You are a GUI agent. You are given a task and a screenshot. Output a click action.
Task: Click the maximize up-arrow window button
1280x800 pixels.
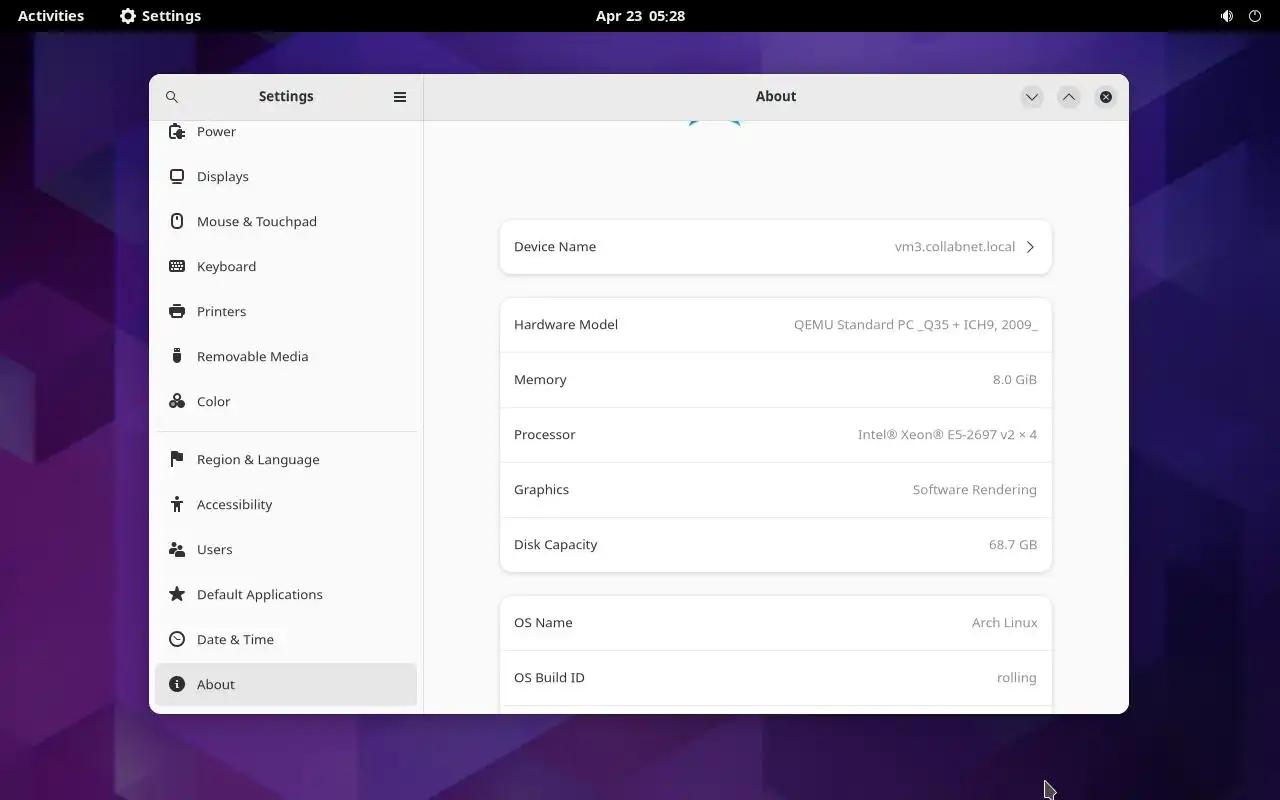tap(1069, 97)
